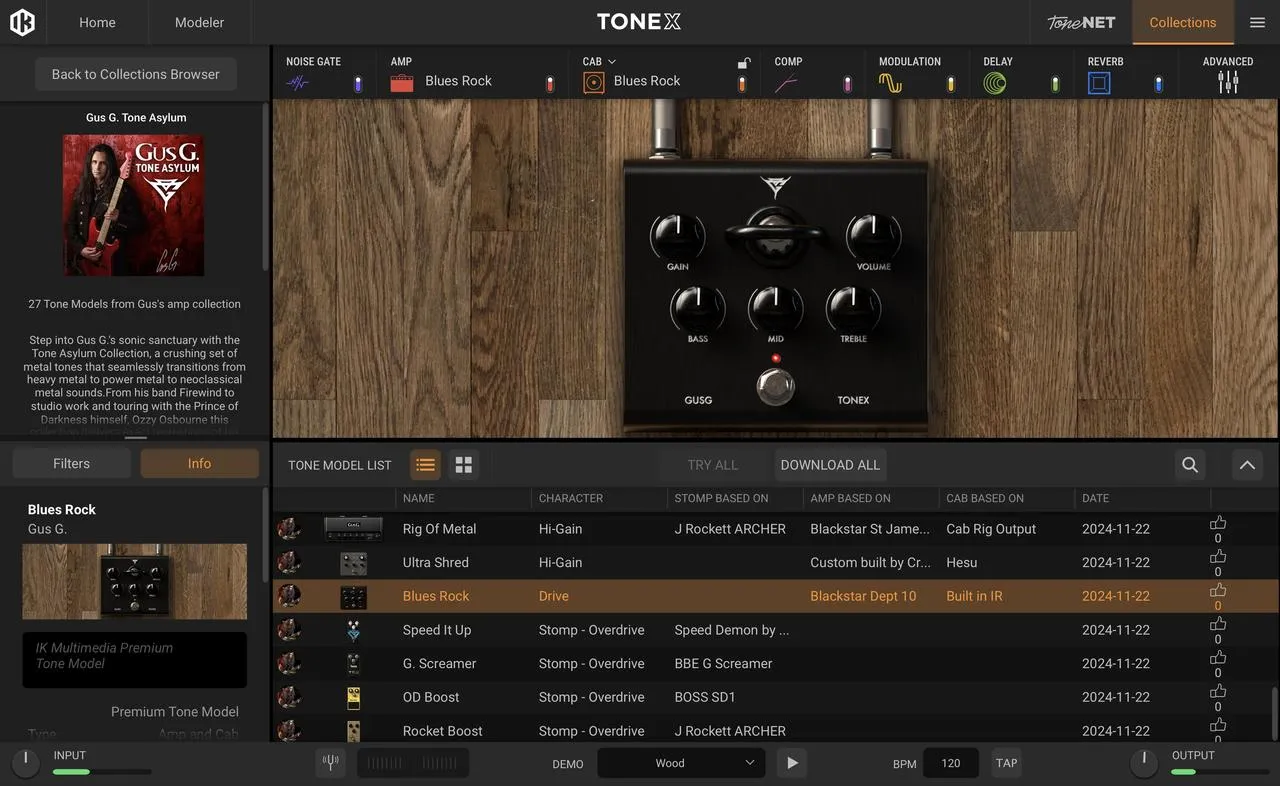
Task: Click the Treble knob on the pedal
Action: 853,309
